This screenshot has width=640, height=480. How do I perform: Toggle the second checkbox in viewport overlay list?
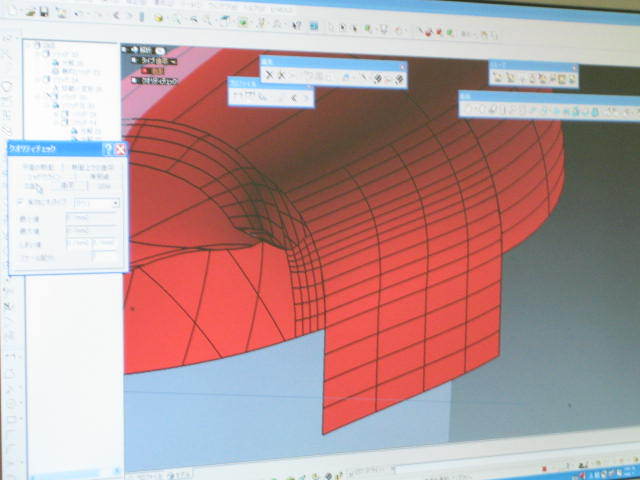pyautogui.click(x=134, y=60)
